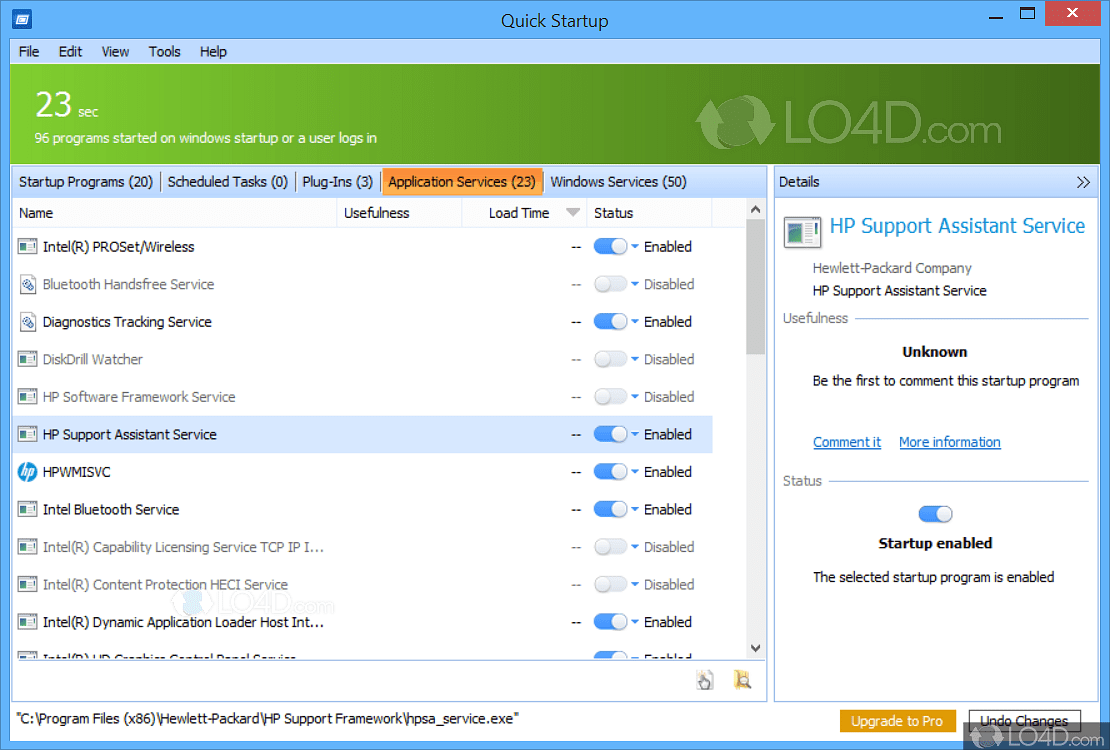Click the list scrollbar up arrow
The width and height of the screenshot is (1110, 750).
click(x=755, y=209)
